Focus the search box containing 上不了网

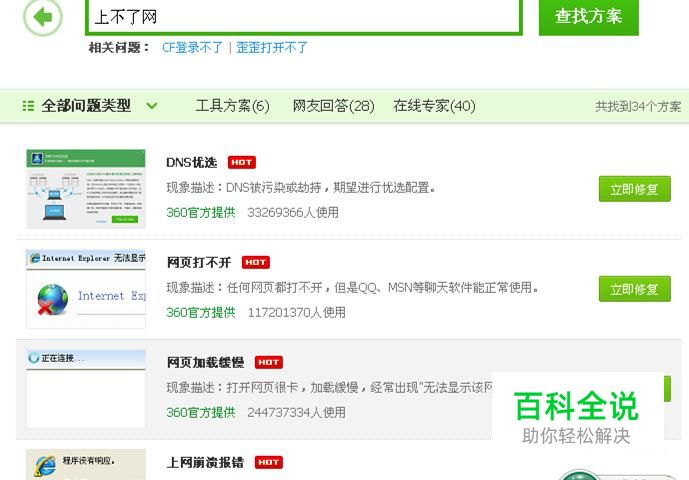(304, 17)
